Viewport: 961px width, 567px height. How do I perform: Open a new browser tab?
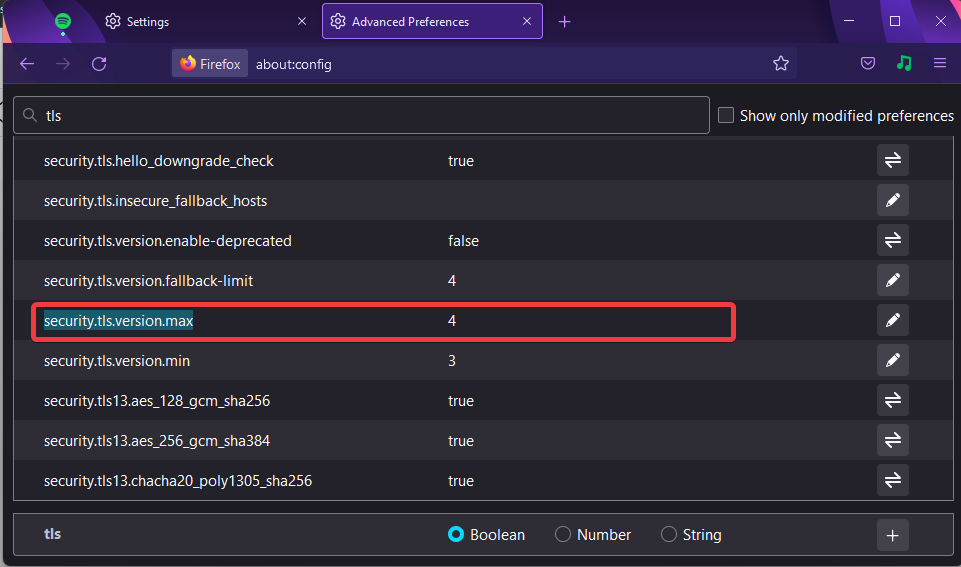point(564,22)
